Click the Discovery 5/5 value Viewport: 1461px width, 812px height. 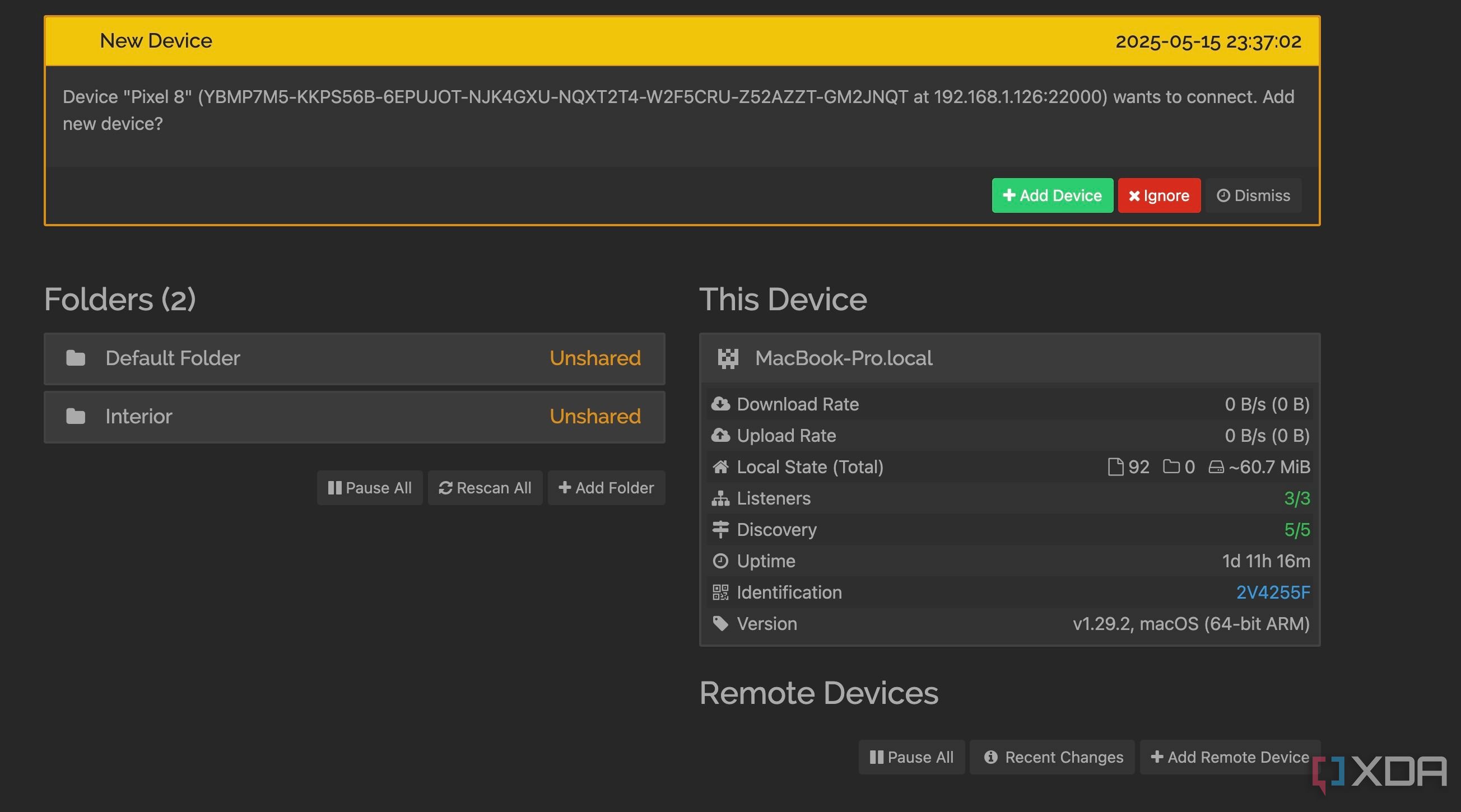click(1297, 530)
